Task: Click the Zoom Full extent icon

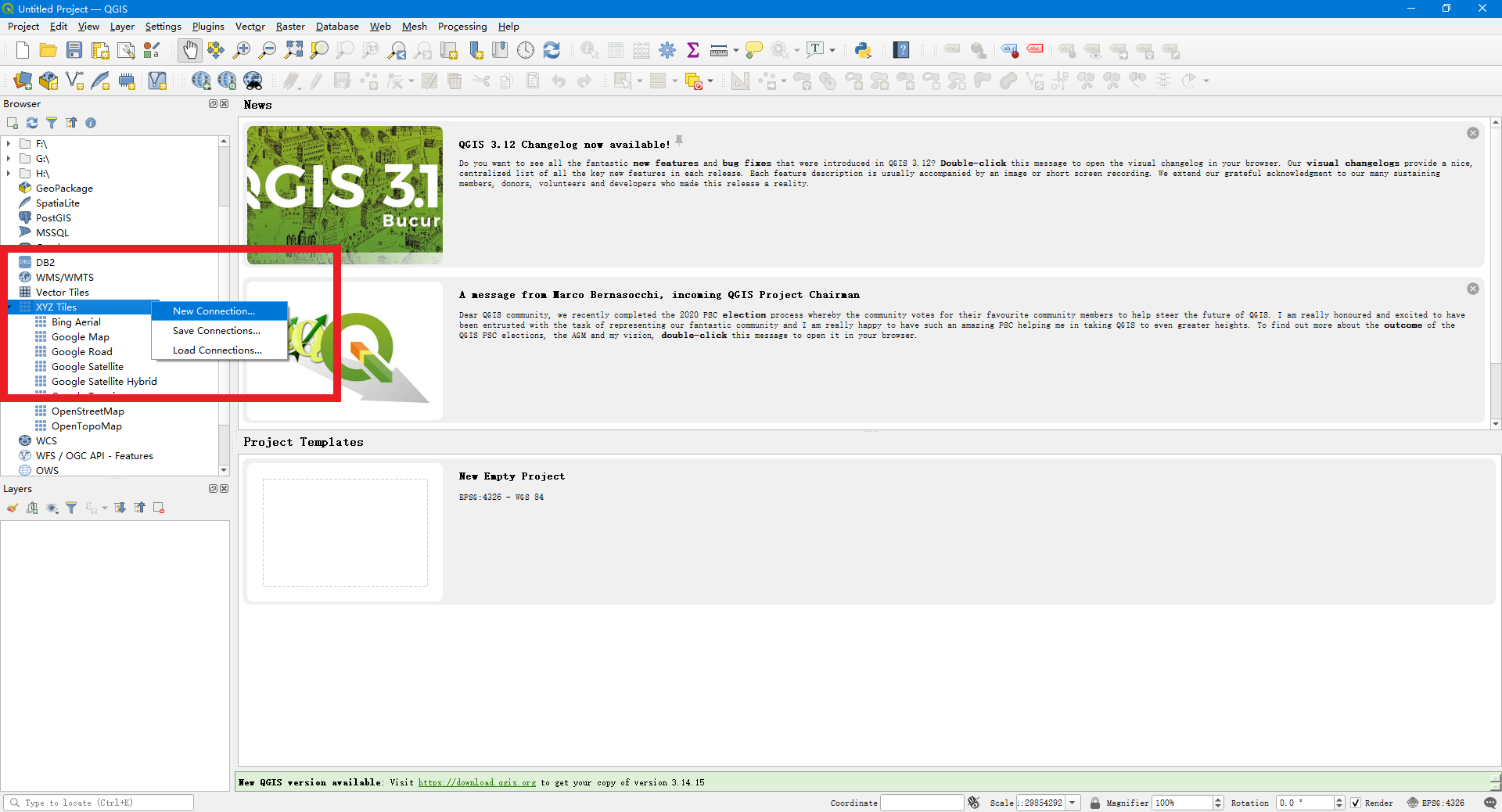Action: (293, 51)
